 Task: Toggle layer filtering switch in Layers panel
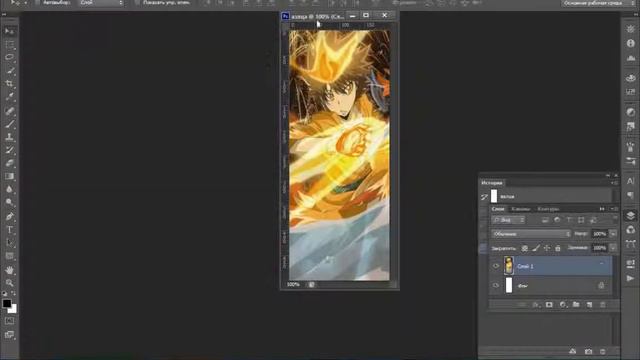click(x=614, y=218)
